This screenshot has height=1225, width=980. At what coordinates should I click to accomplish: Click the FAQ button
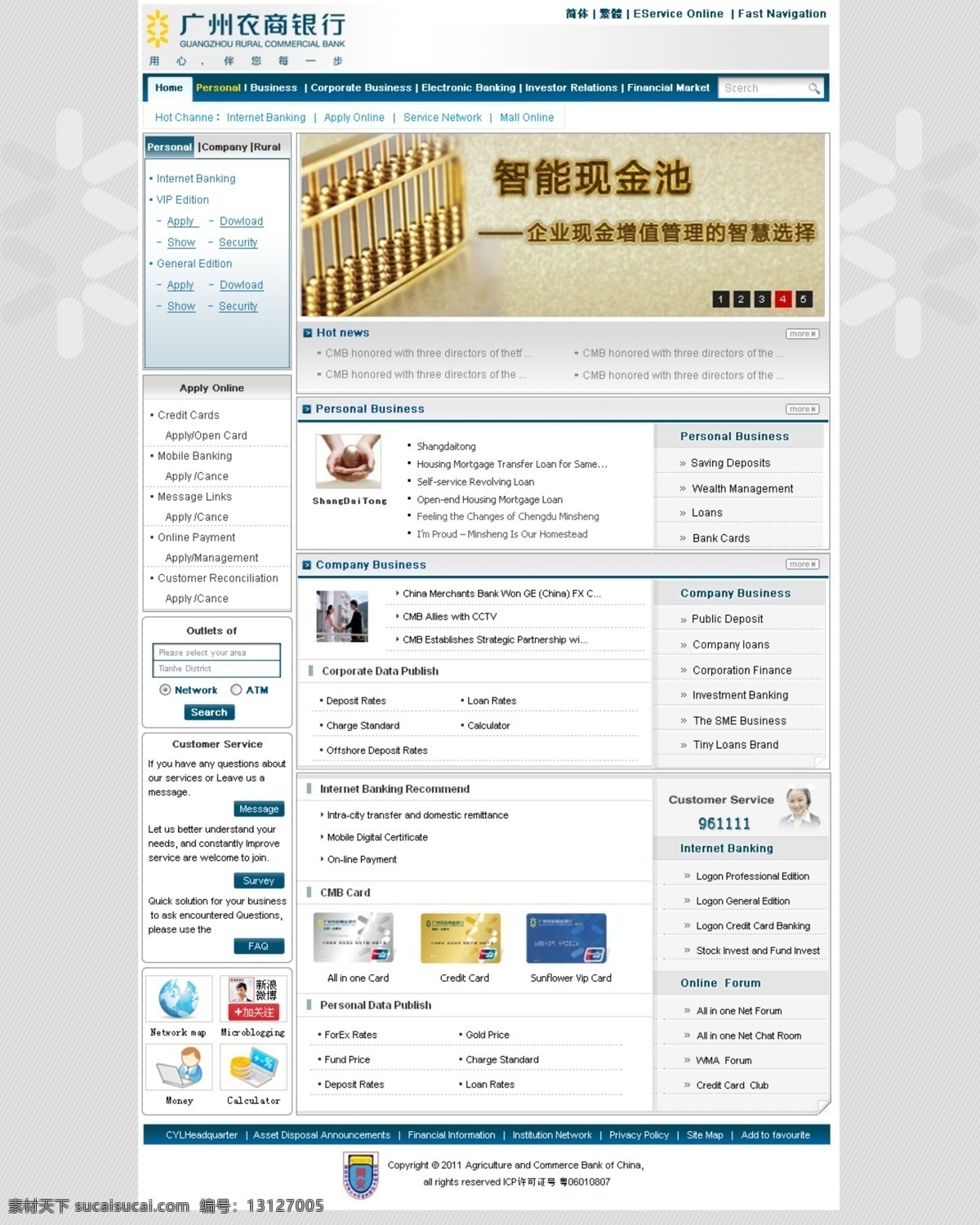tap(259, 946)
